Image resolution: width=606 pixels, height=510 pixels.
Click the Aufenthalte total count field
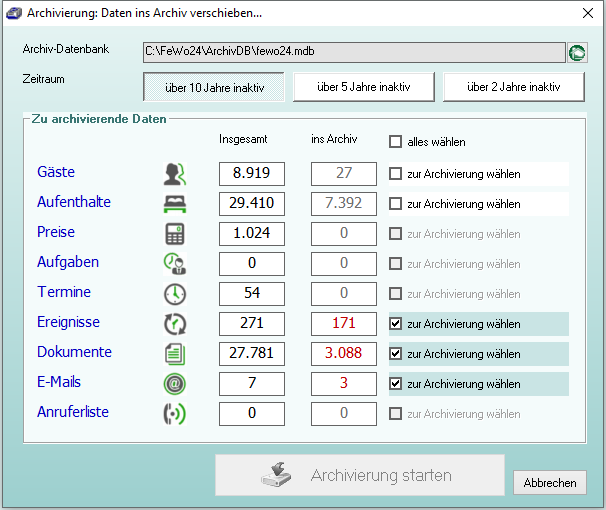click(252, 204)
